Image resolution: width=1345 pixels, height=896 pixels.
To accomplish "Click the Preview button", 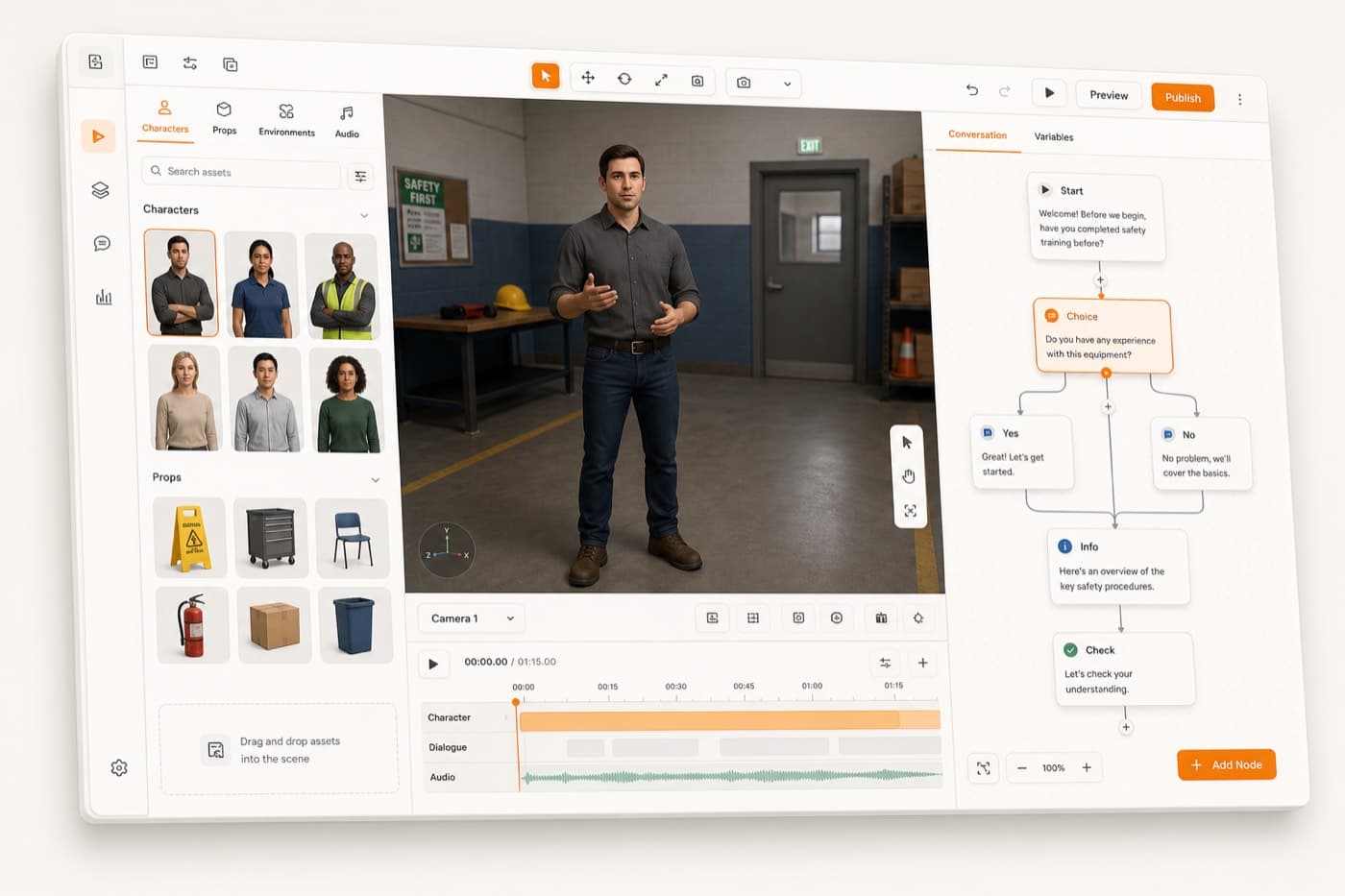I will [1109, 95].
